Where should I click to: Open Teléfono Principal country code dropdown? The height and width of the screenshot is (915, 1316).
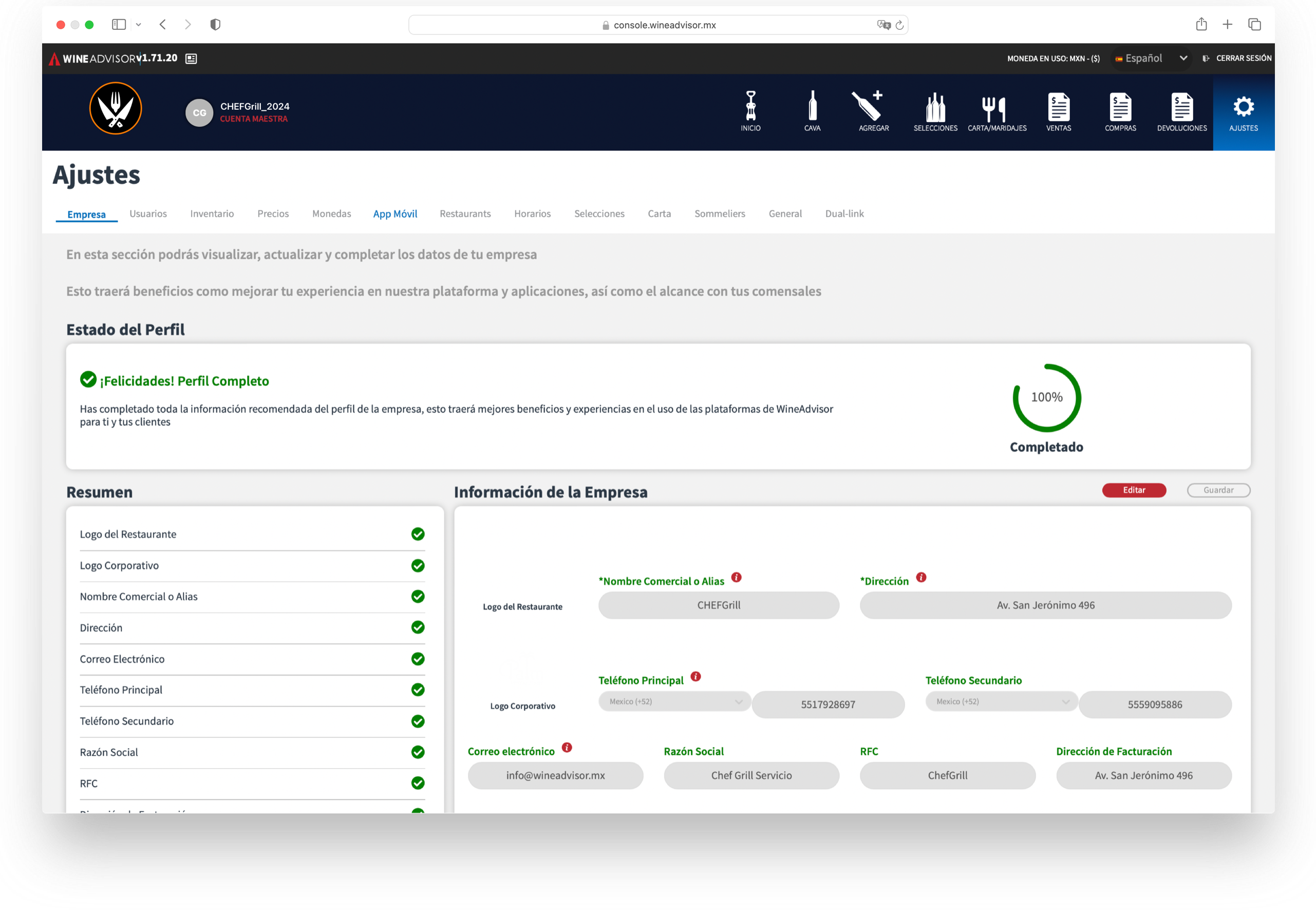tap(674, 701)
